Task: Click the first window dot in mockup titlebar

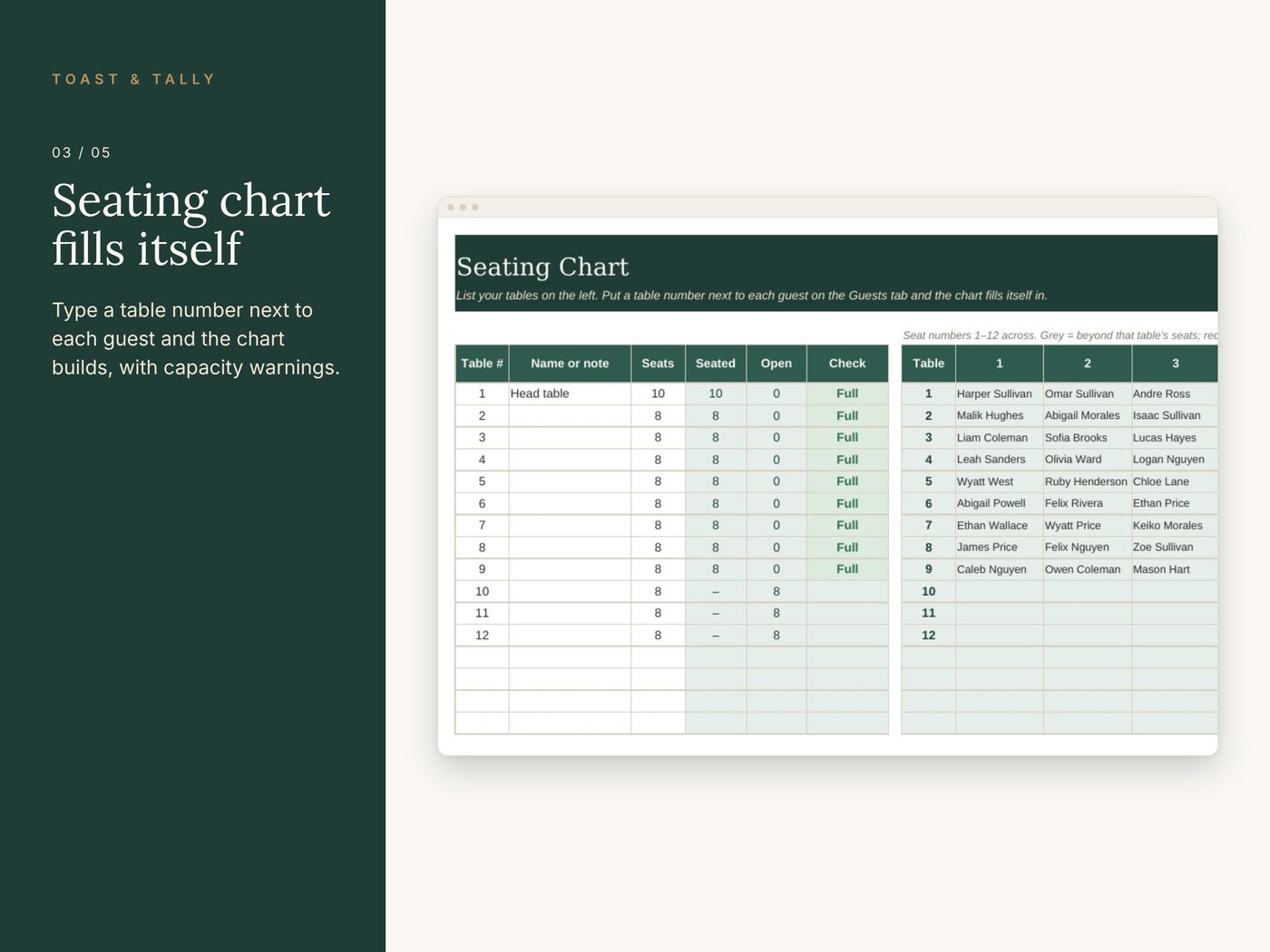Action: tap(451, 208)
